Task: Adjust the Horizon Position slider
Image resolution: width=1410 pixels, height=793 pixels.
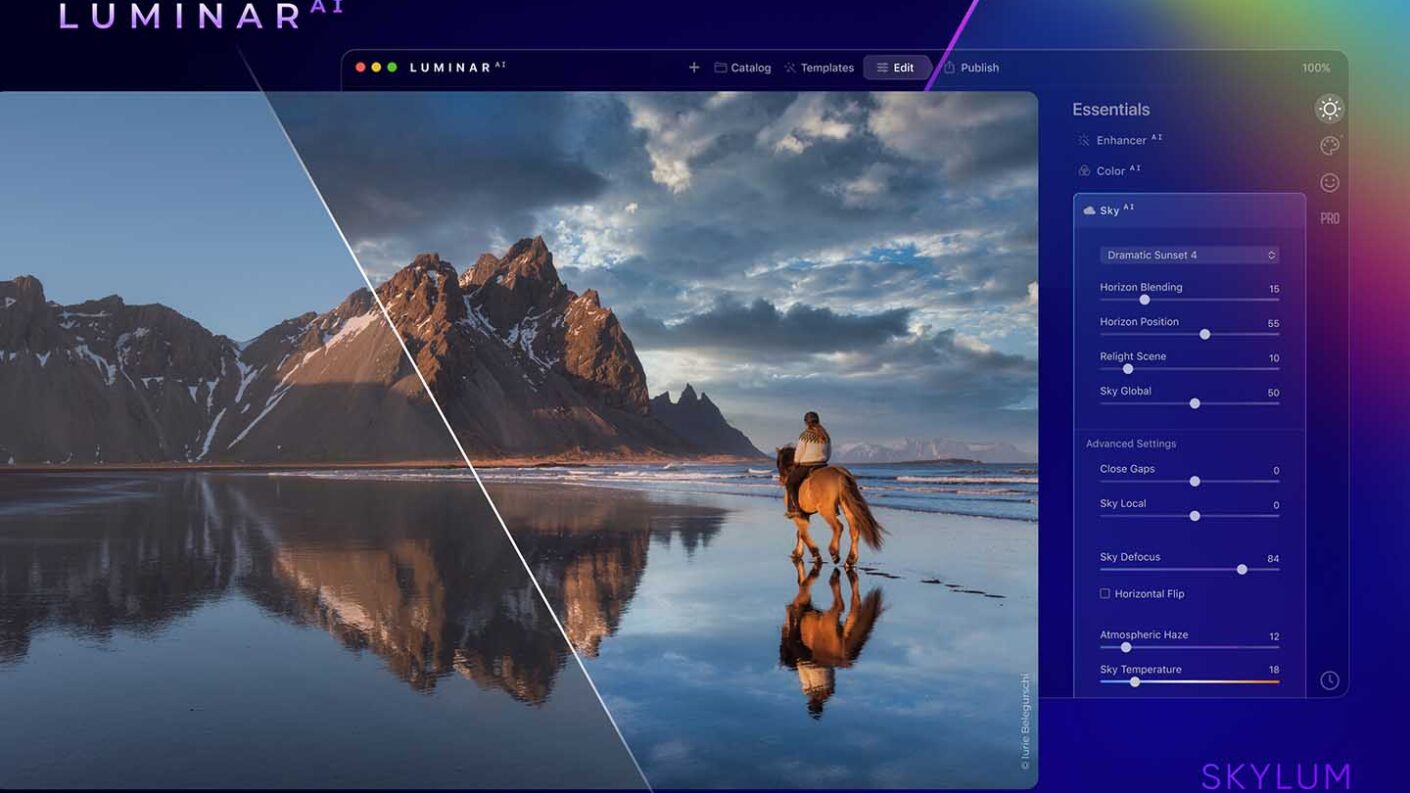Action: coord(1189,334)
